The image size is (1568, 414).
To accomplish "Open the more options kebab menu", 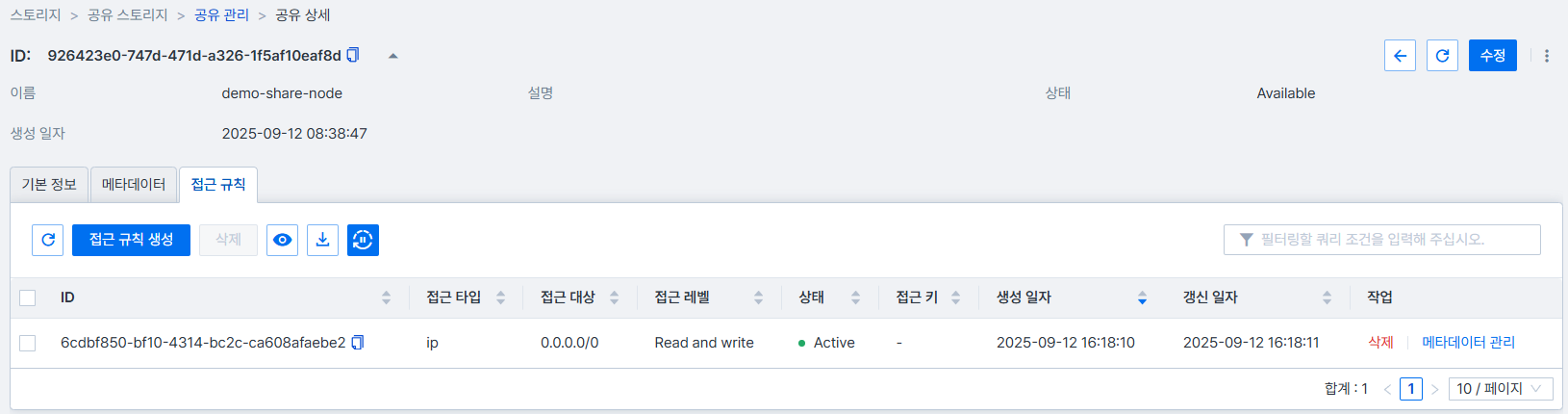I will (x=1547, y=56).
